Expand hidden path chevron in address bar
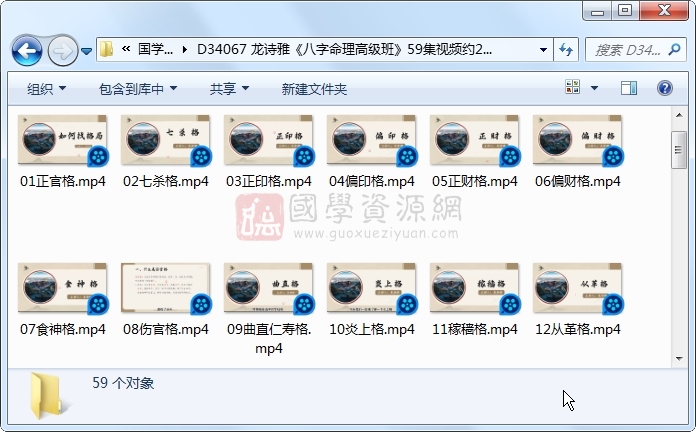 [x=126, y=49]
